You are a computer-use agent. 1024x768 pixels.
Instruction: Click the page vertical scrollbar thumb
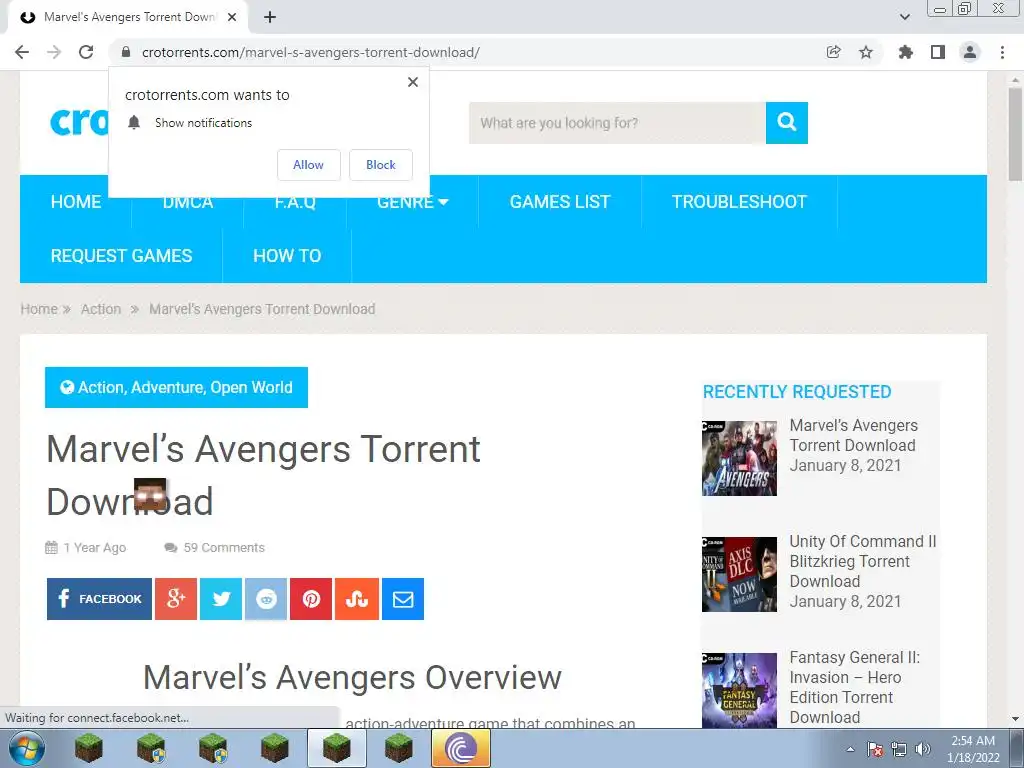[x=1015, y=134]
